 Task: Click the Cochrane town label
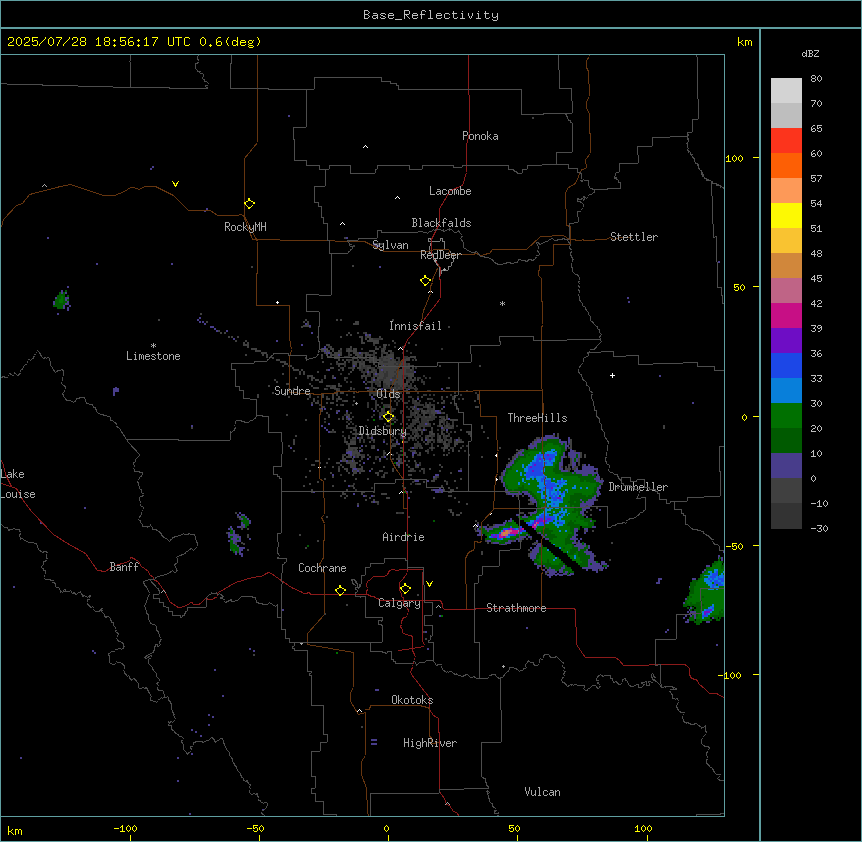point(322,568)
